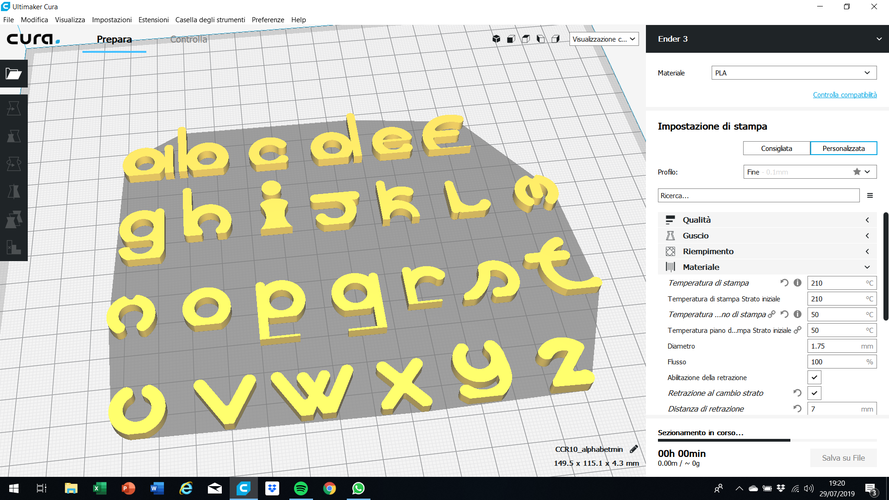
Task: Select the Scale tool in sidebar
Action: pyautogui.click(x=13, y=136)
